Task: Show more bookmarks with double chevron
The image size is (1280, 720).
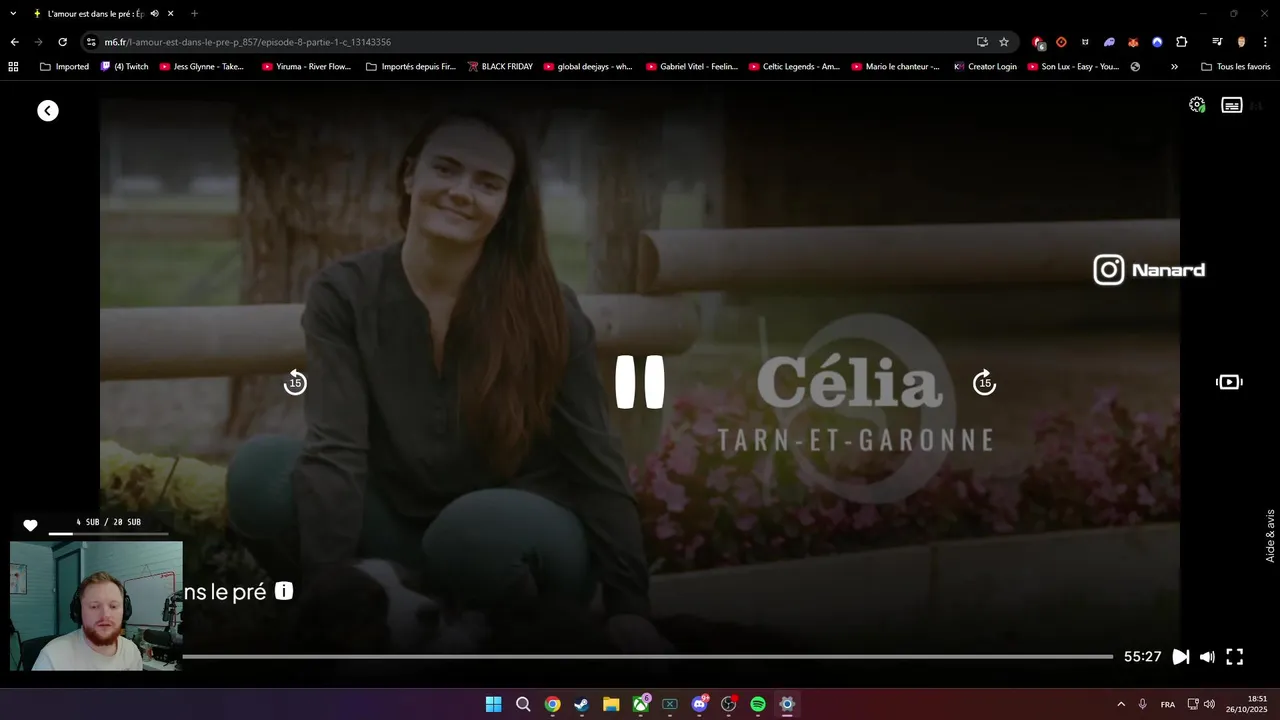Action: click(x=1174, y=67)
